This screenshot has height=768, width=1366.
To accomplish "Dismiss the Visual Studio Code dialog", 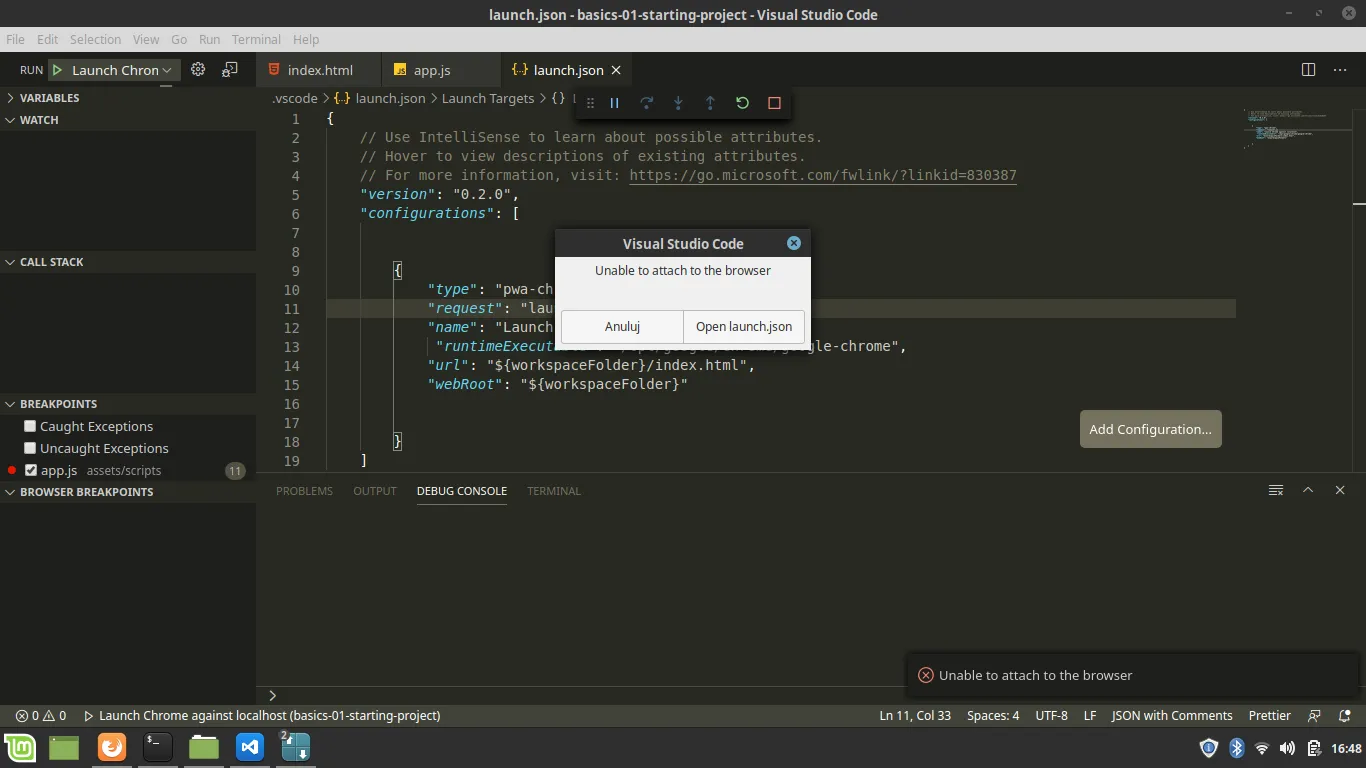I will [x=793, y=243].
